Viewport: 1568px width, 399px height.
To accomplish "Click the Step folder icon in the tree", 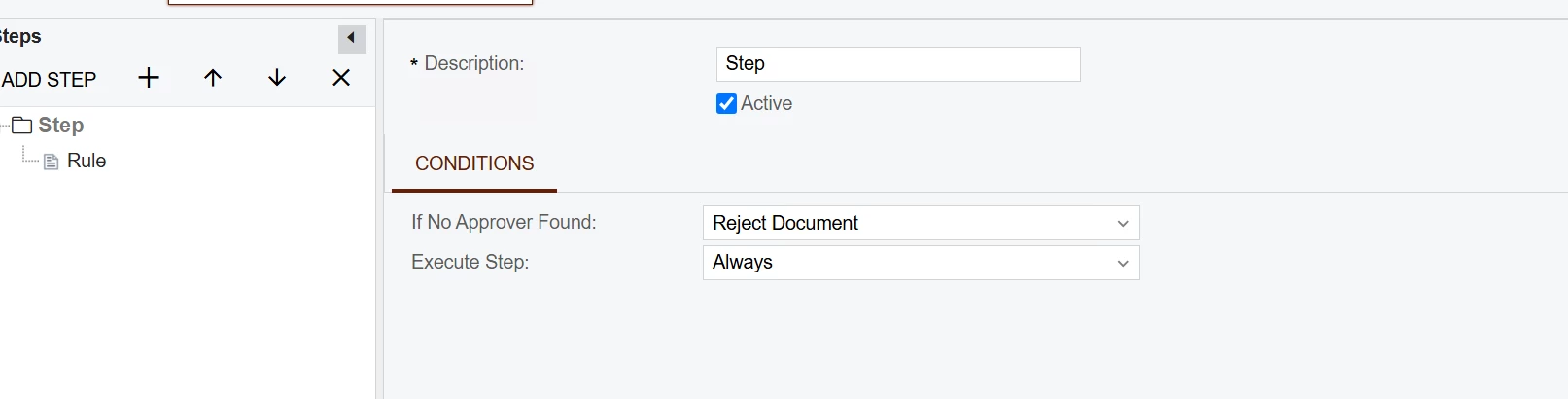I will (22, 125).
